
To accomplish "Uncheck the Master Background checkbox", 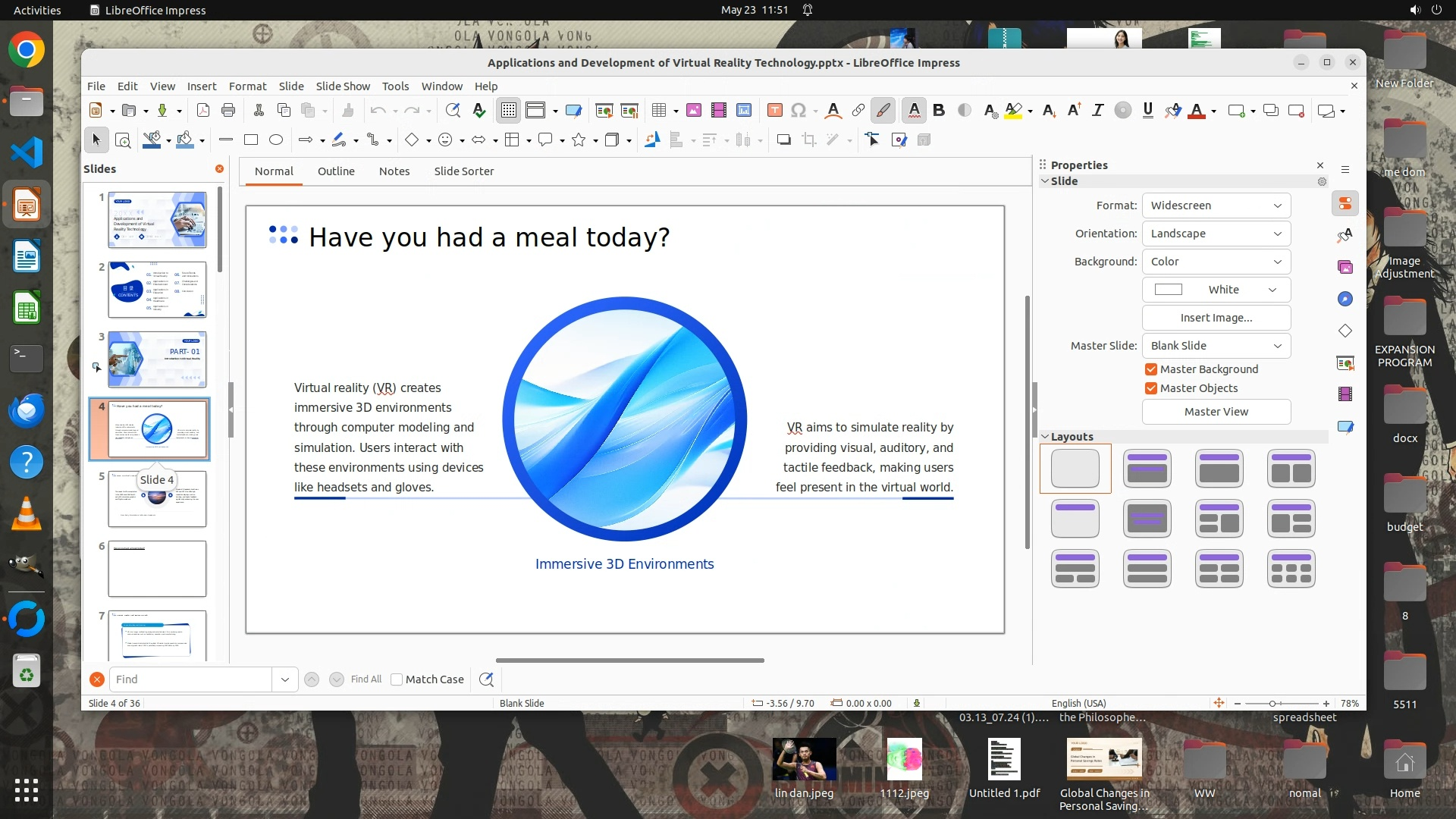I will 1151,369.
